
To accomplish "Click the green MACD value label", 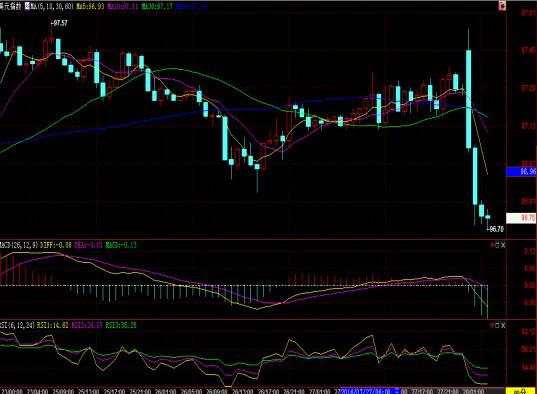I will [x=121, y=245].
